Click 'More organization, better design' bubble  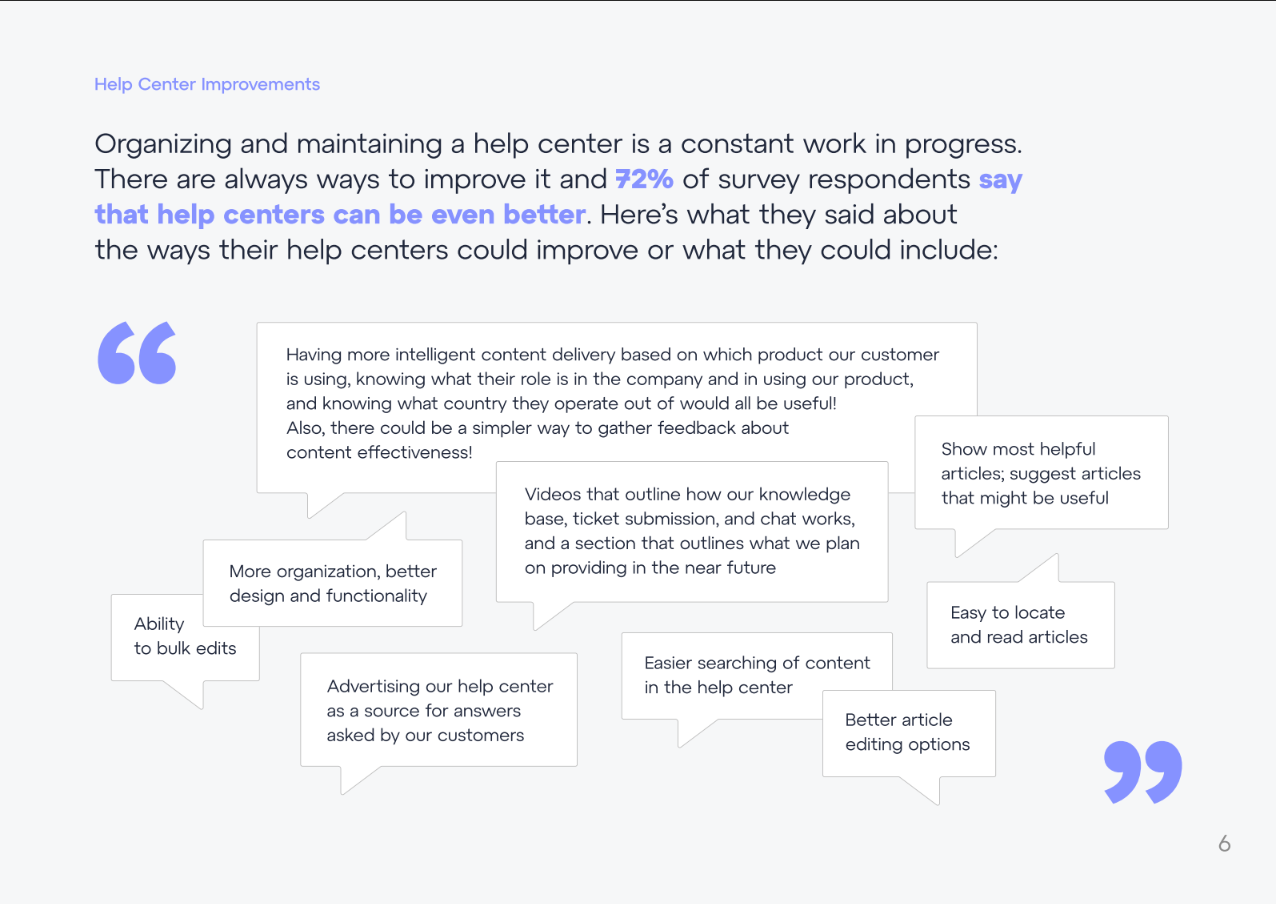332,583
